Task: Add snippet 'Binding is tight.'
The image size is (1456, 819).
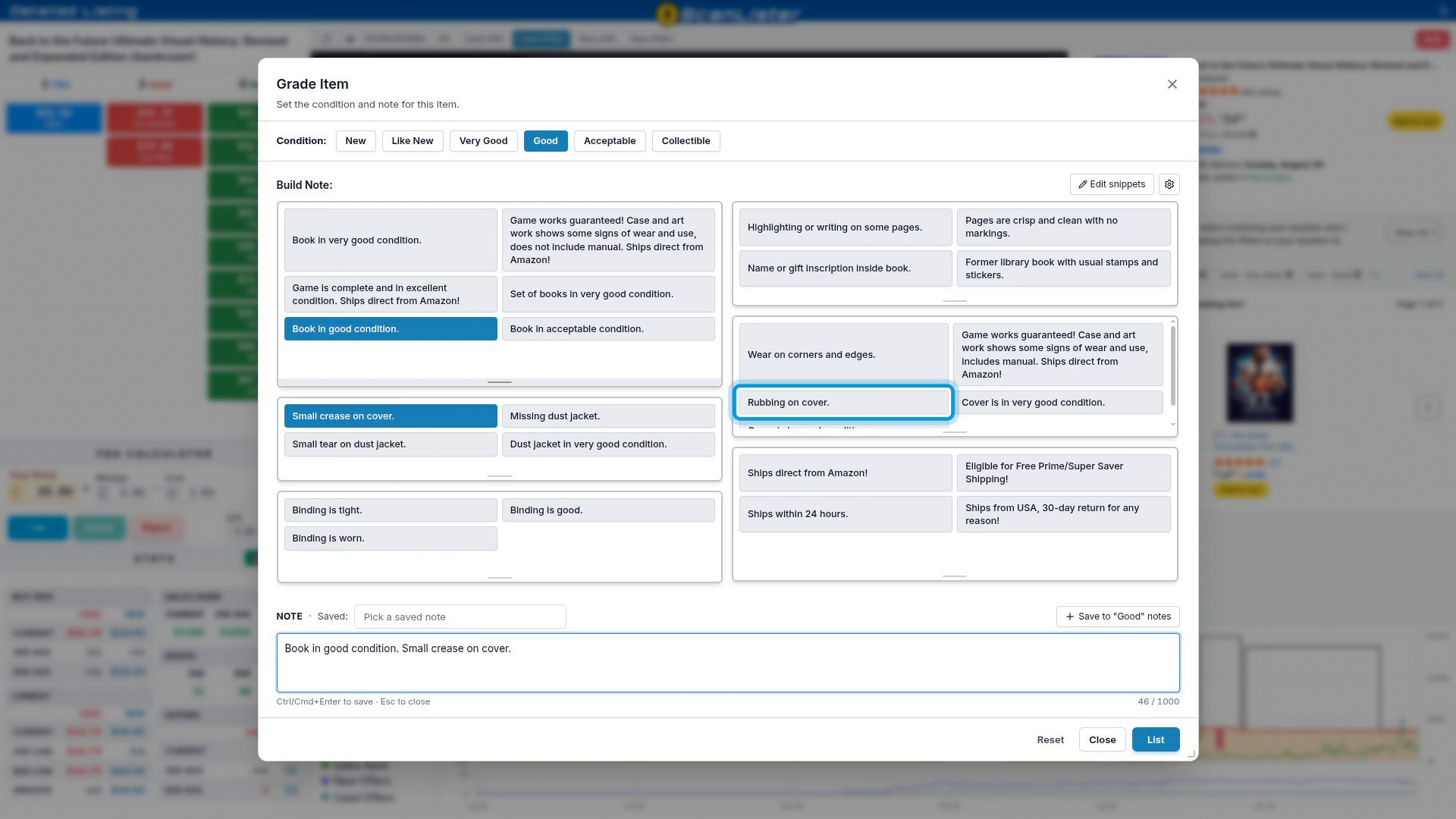Action: point(391,510)
